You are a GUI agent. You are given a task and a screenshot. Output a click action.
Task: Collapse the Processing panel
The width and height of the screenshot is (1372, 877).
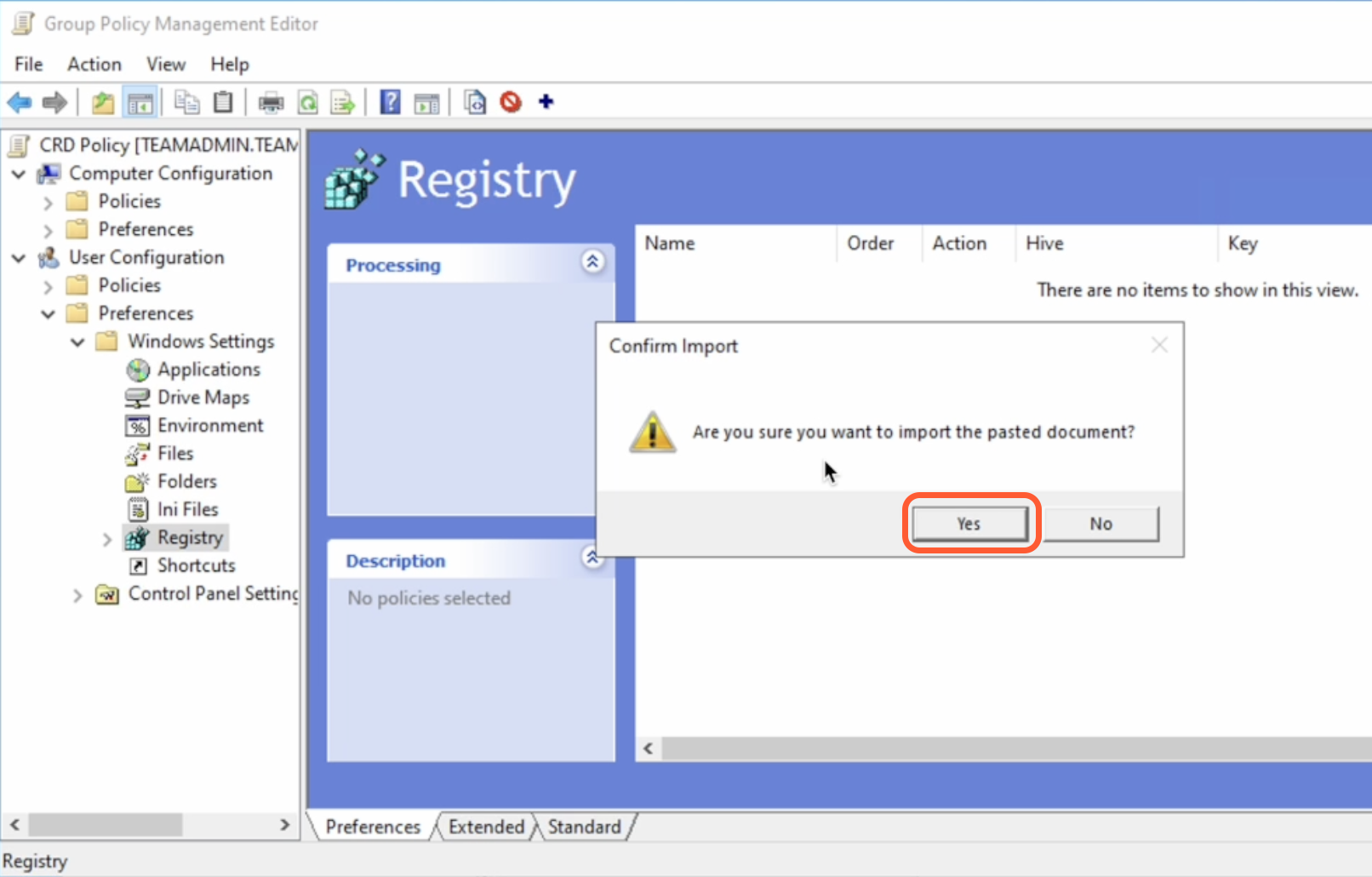[592, 261]
